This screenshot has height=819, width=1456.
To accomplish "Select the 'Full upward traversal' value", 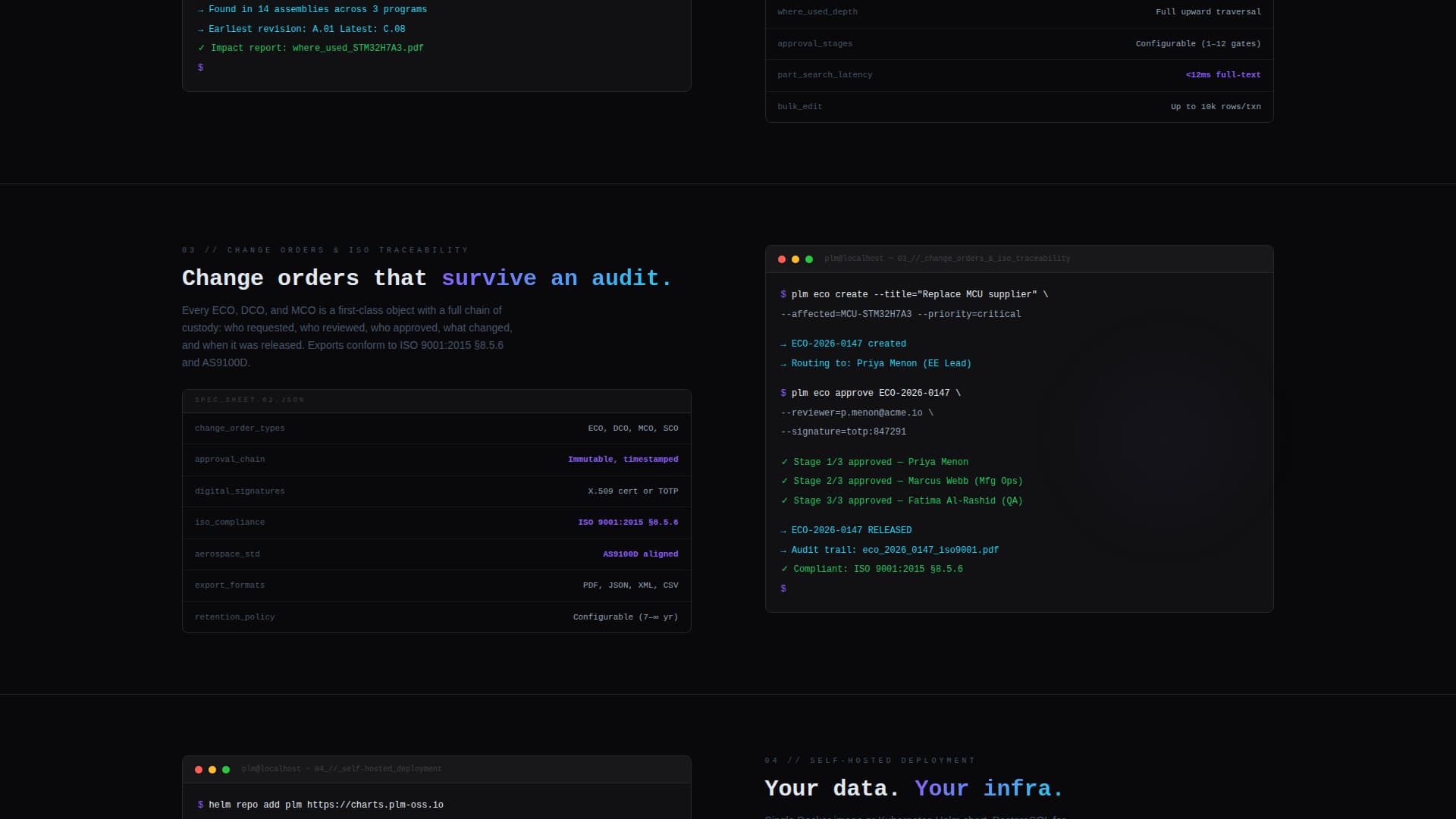I will [x=1208, y=12].
